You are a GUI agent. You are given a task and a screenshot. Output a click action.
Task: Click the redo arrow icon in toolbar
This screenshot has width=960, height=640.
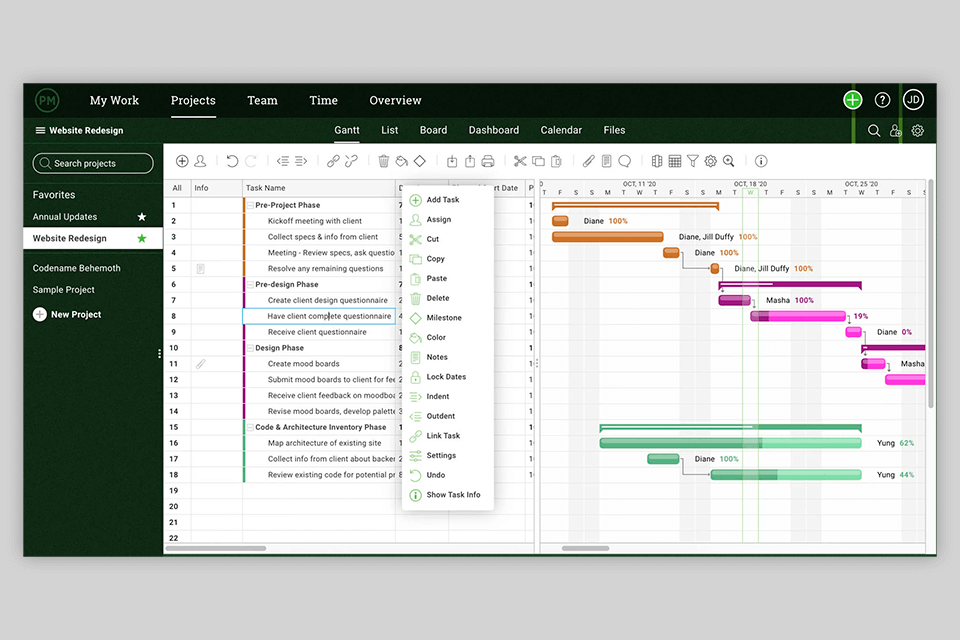click(x=250, y=161)
